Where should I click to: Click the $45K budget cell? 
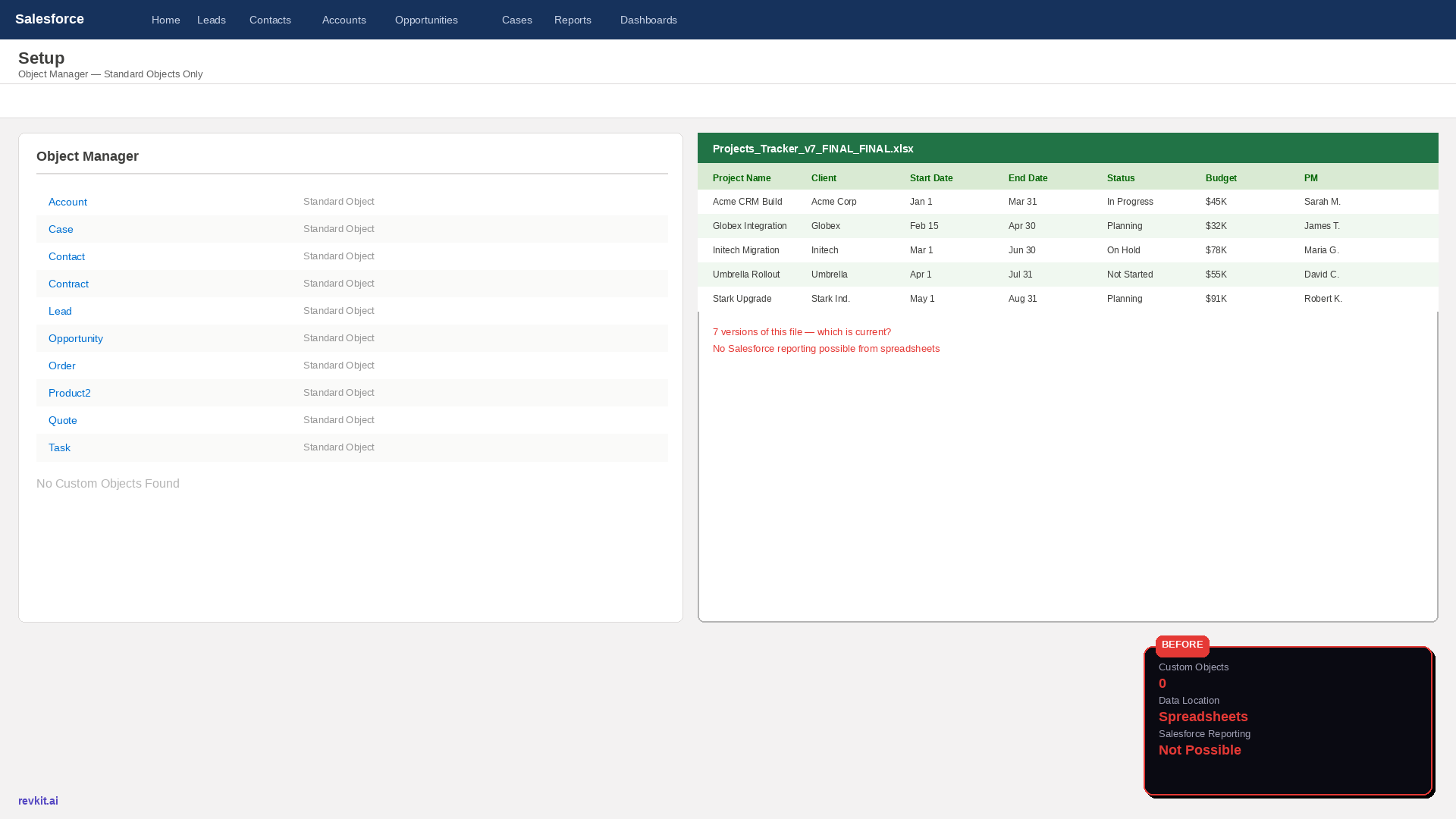1216,202
